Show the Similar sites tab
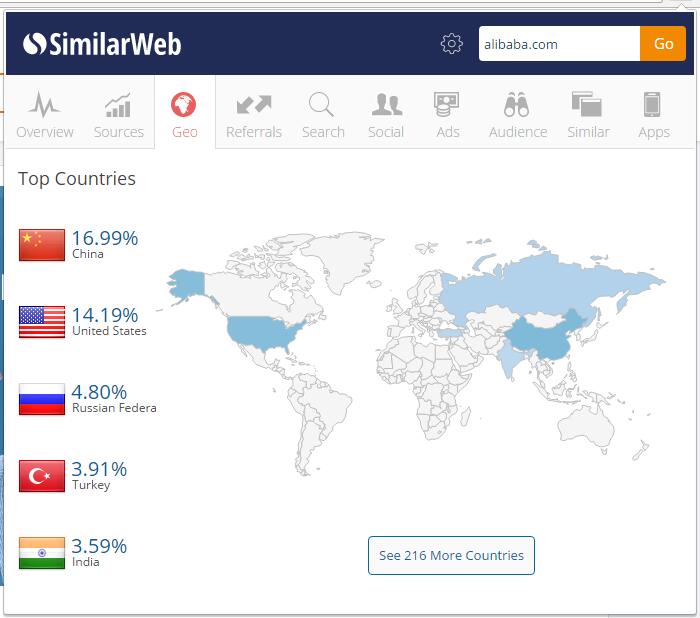 tap(588, 114)
